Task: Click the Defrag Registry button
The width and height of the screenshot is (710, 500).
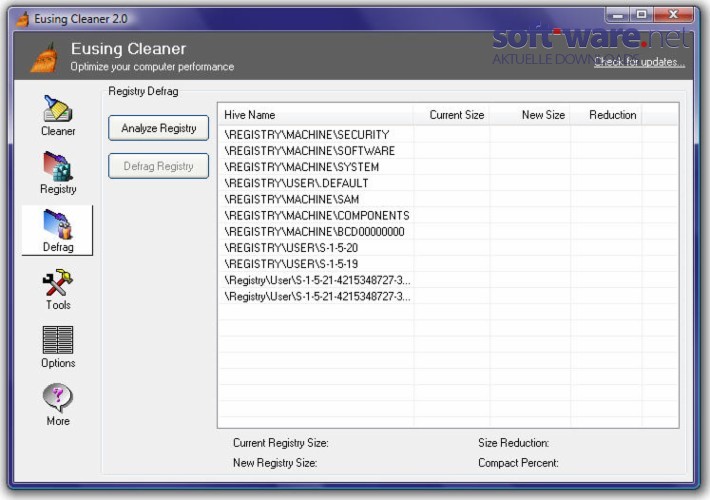Action: [158, 166]
